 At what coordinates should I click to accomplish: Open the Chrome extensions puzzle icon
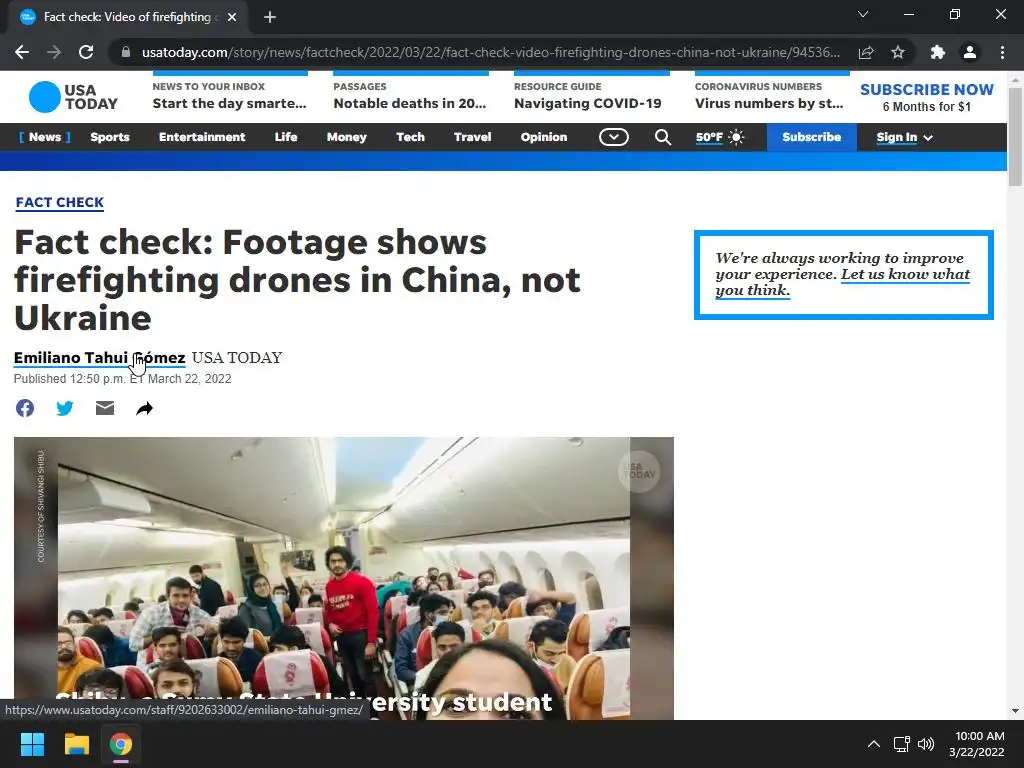tap(938, 52)
